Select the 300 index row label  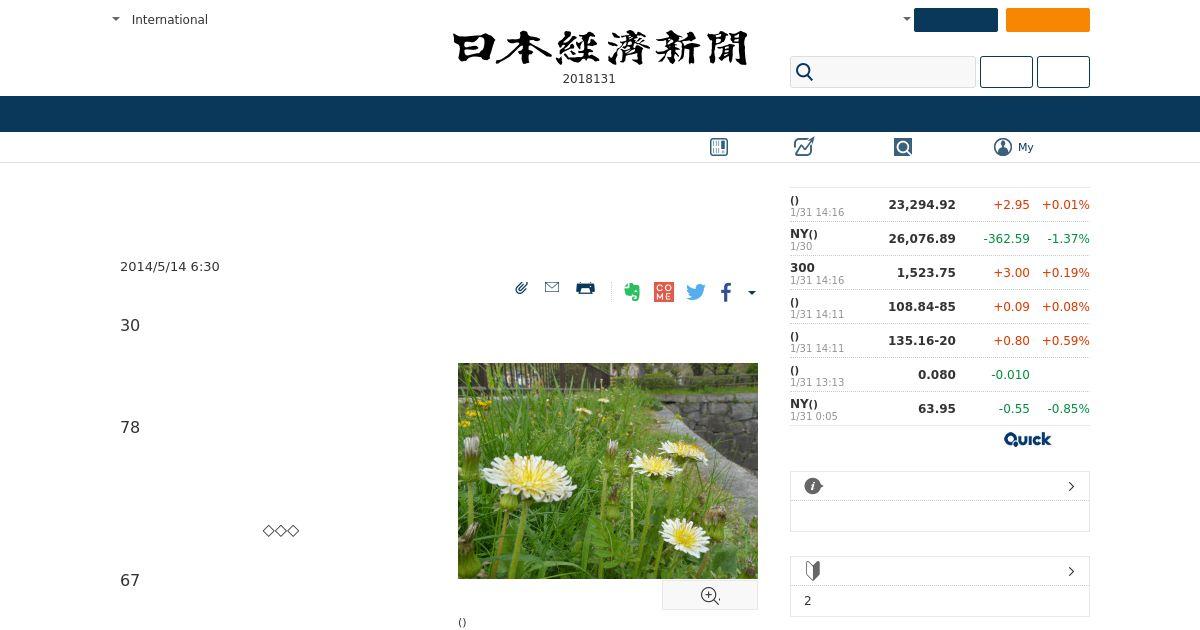802,268
